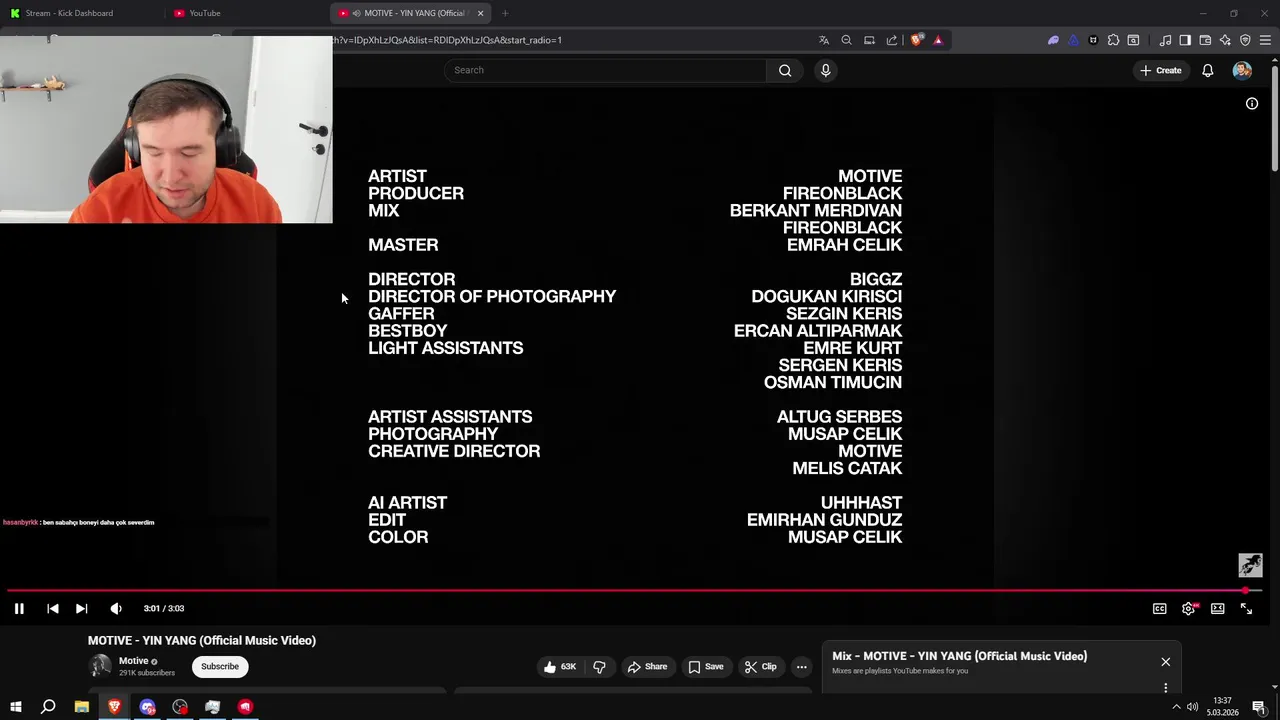Open a new browser tab
Screen dimensions: 1280x720
[x=505, y=13]
